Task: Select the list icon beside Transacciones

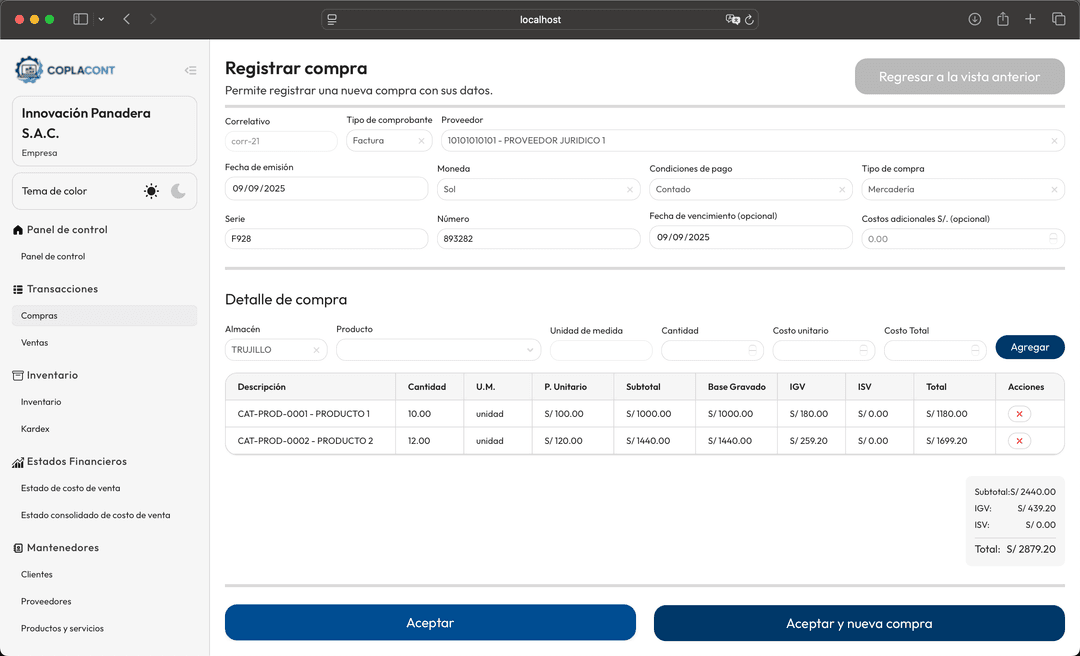Action: click(17, 289)
